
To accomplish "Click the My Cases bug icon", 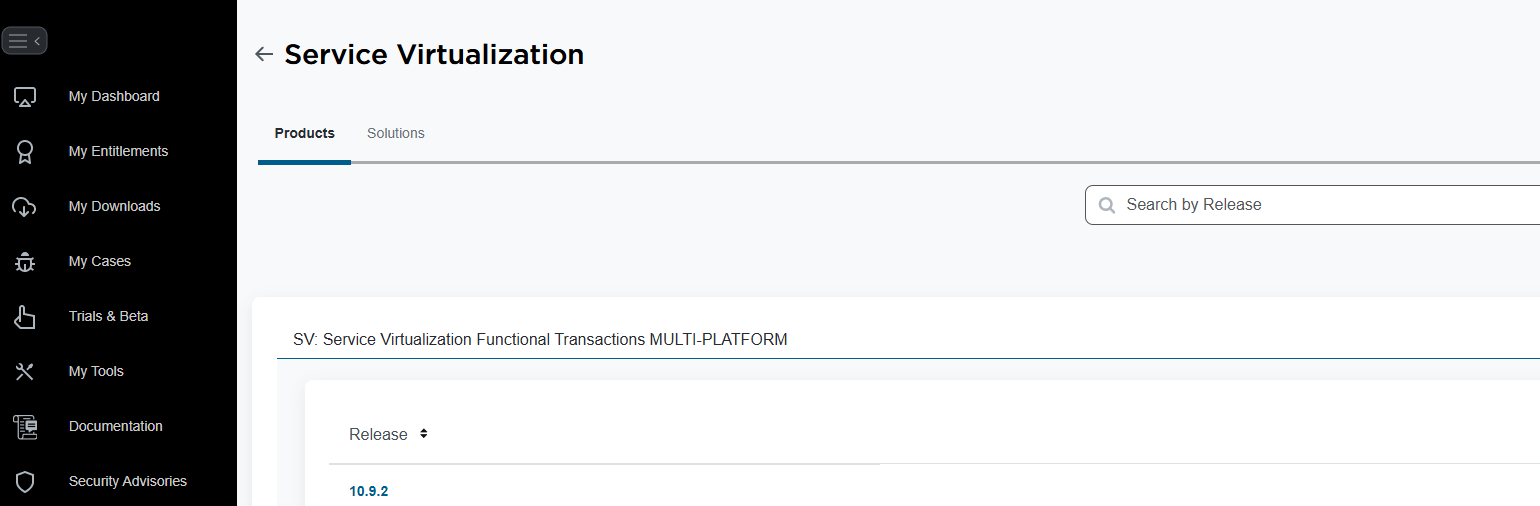I will (25, 262).
